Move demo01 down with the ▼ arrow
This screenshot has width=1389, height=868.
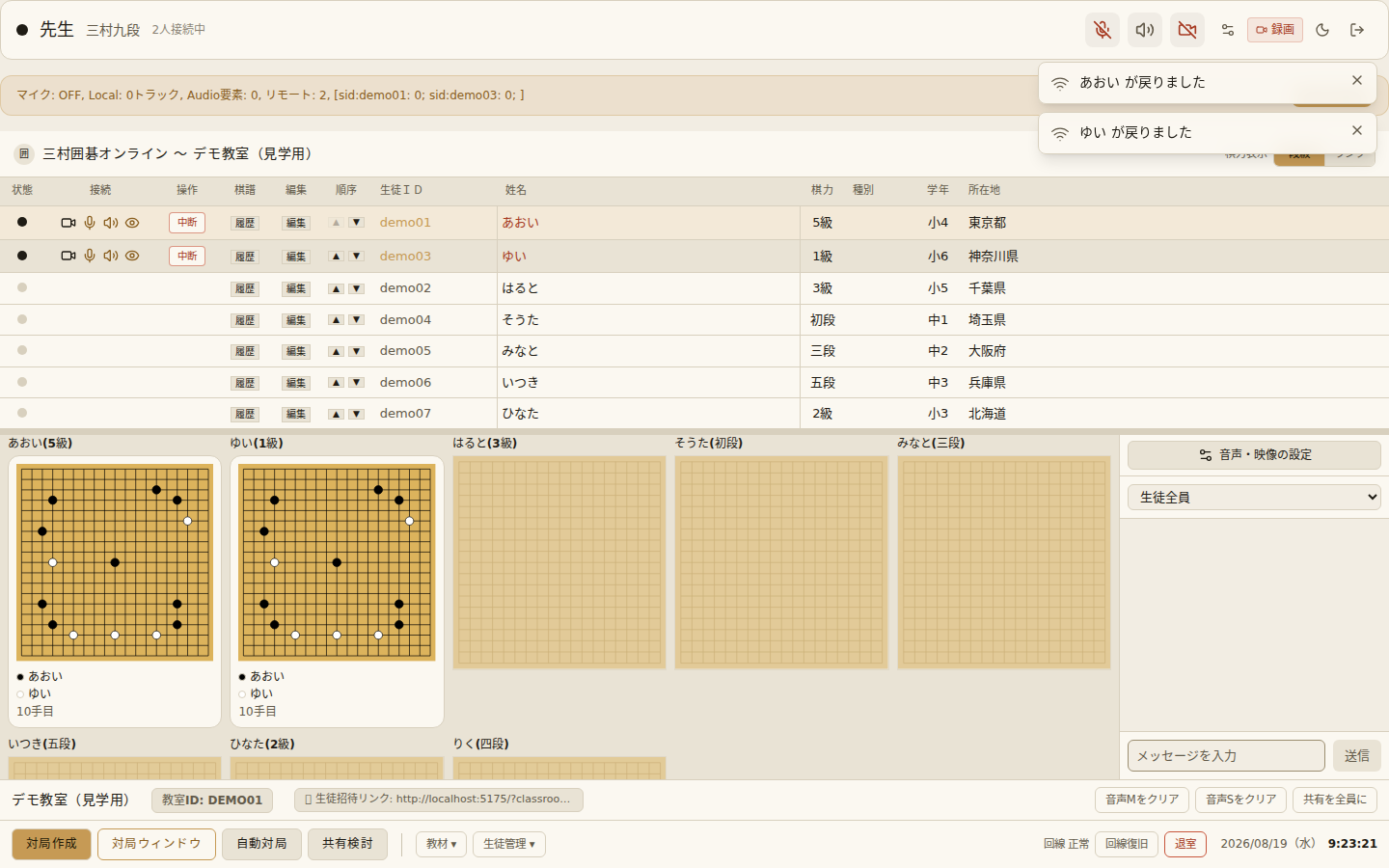356,223
